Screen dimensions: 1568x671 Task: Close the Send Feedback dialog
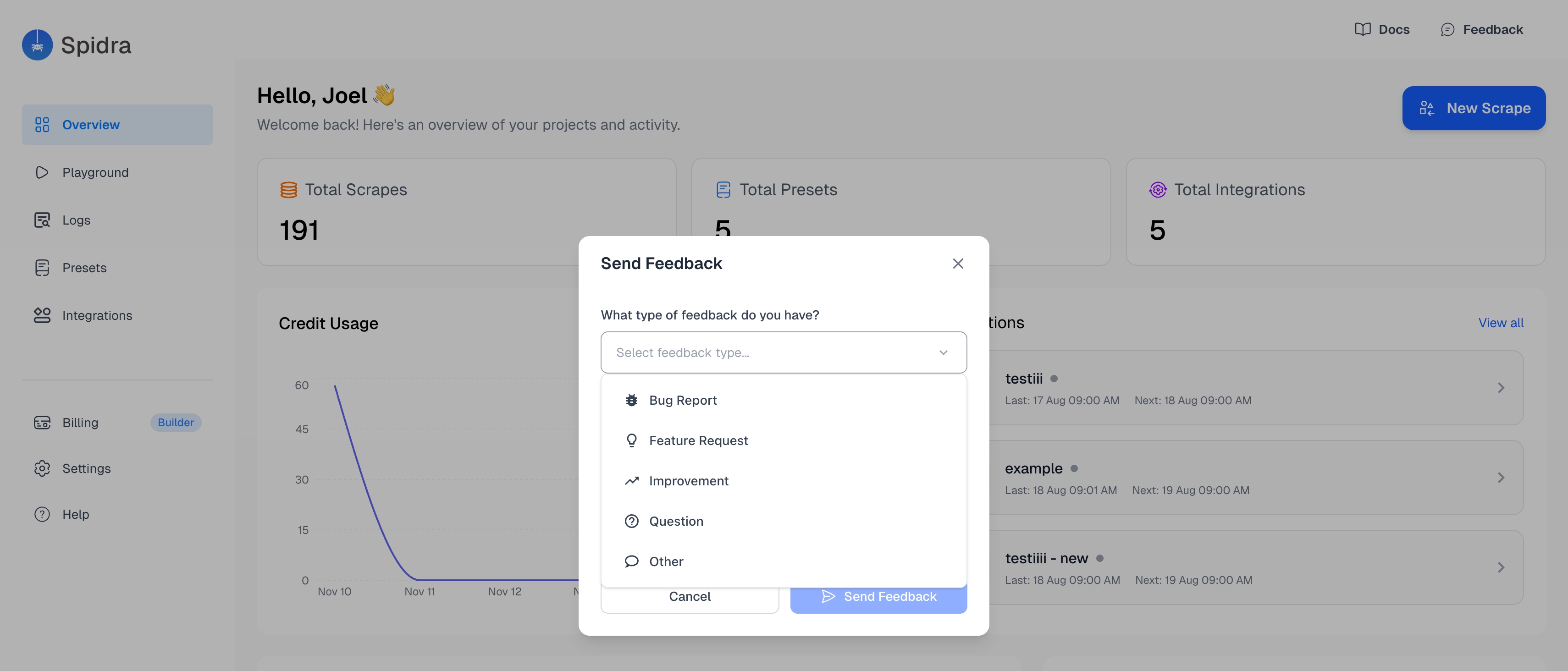coord(958,264)
